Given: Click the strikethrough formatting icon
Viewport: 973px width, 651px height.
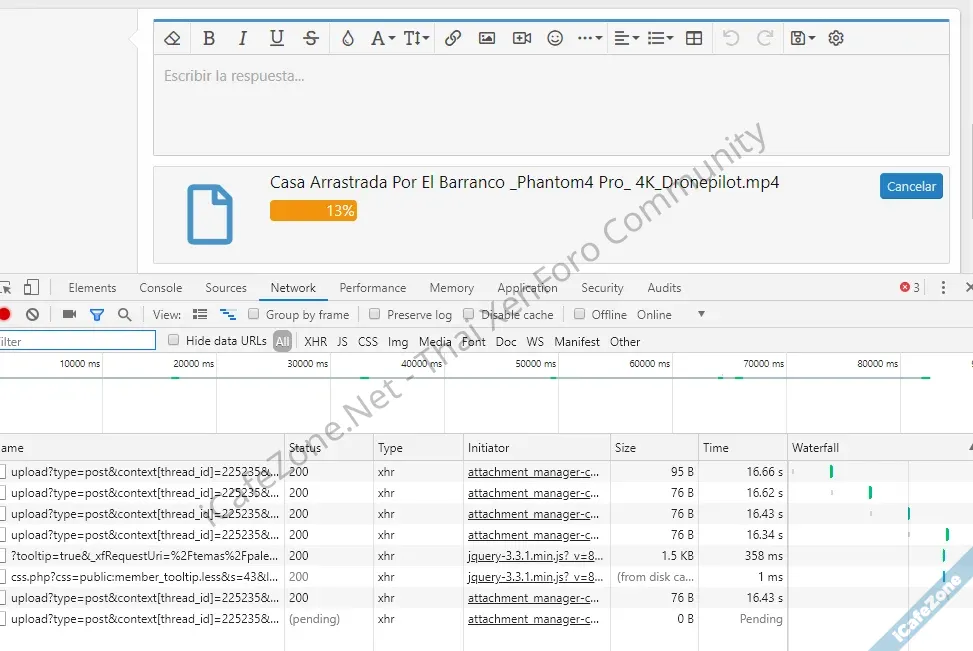Looking at the screenshot, I should (x=311, y=38).
